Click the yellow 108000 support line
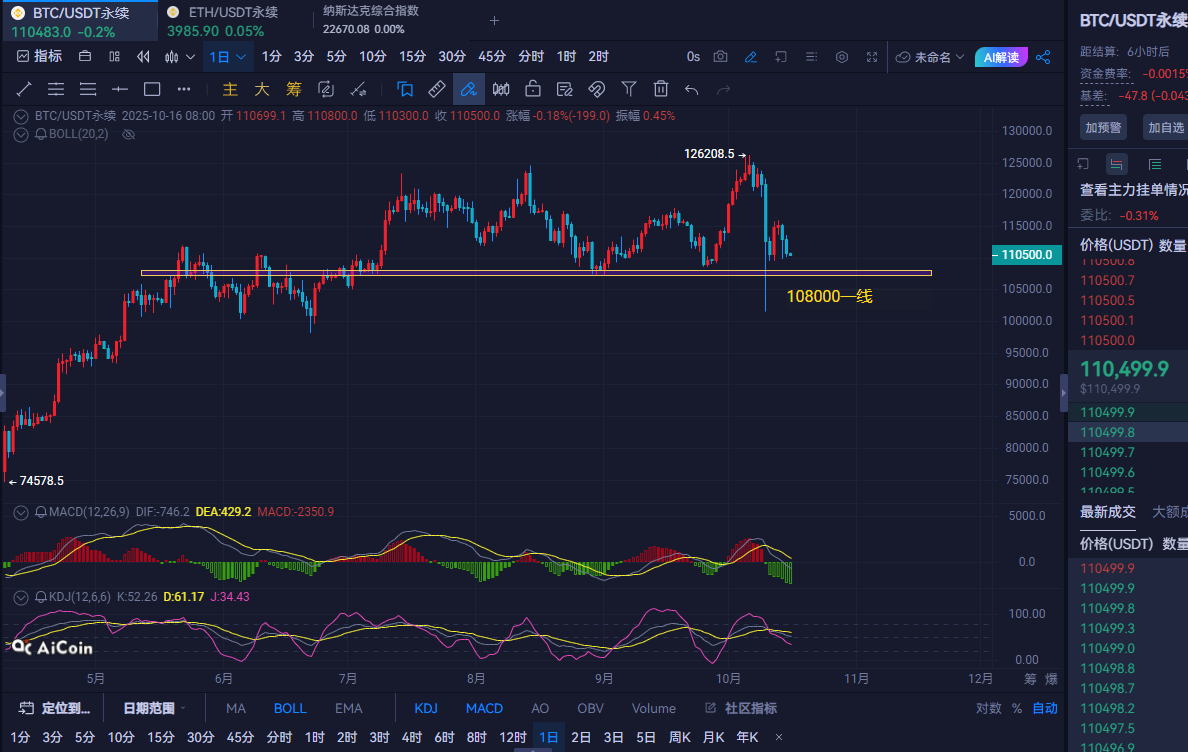 (x=500, y=272)
